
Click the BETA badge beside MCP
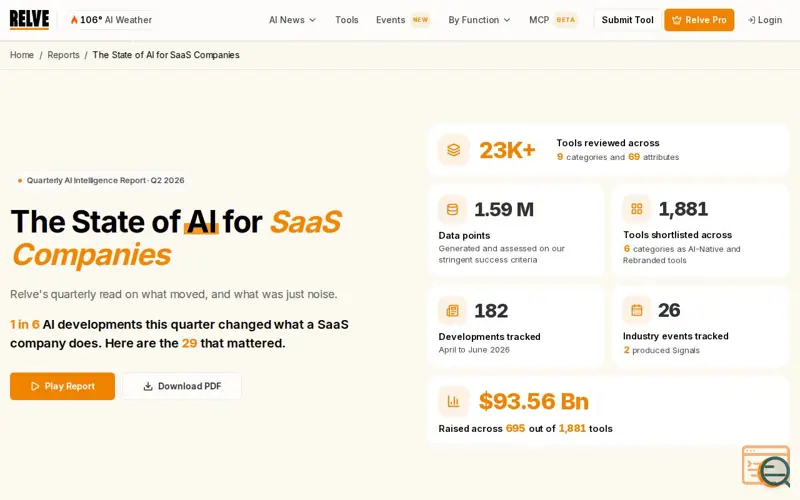pyautogui.click(x=565, y=20)
